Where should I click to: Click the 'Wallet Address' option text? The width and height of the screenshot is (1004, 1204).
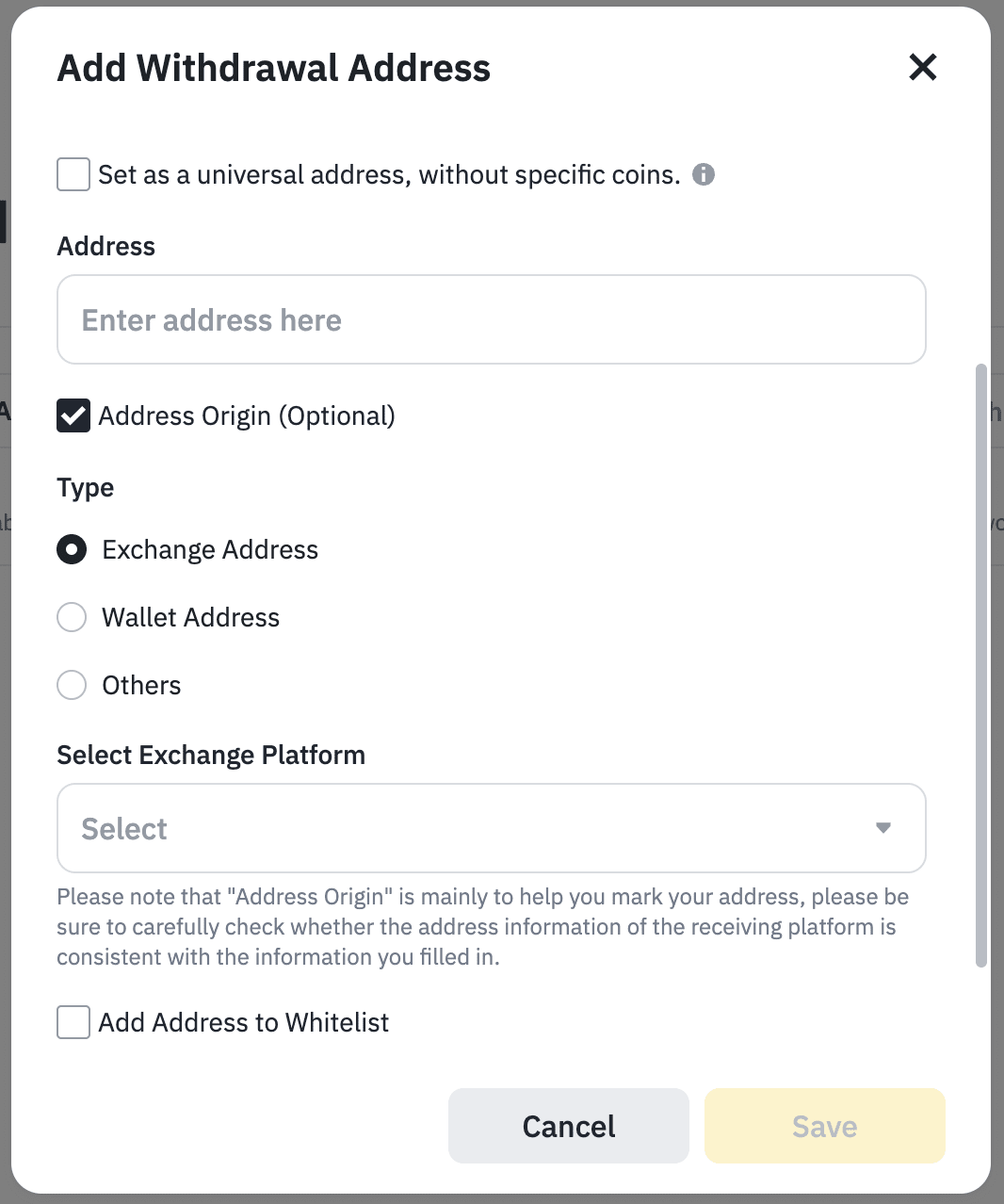click(x=191, y=618)
